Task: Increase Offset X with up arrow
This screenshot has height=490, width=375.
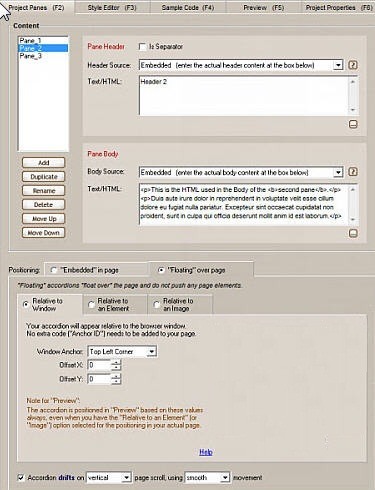Action: [116, 363]
